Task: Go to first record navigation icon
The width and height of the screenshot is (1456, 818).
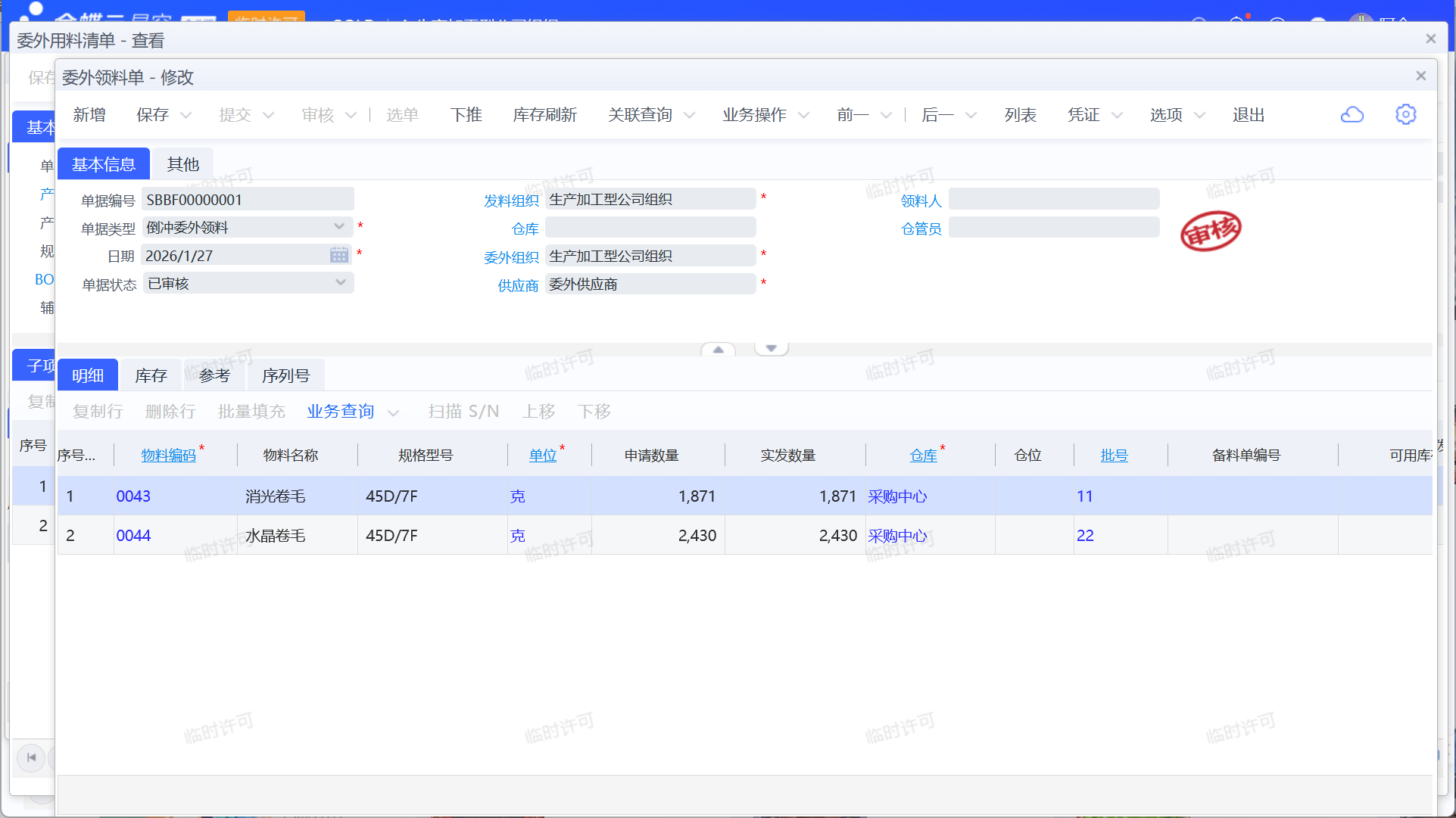Action: point(31,757)
